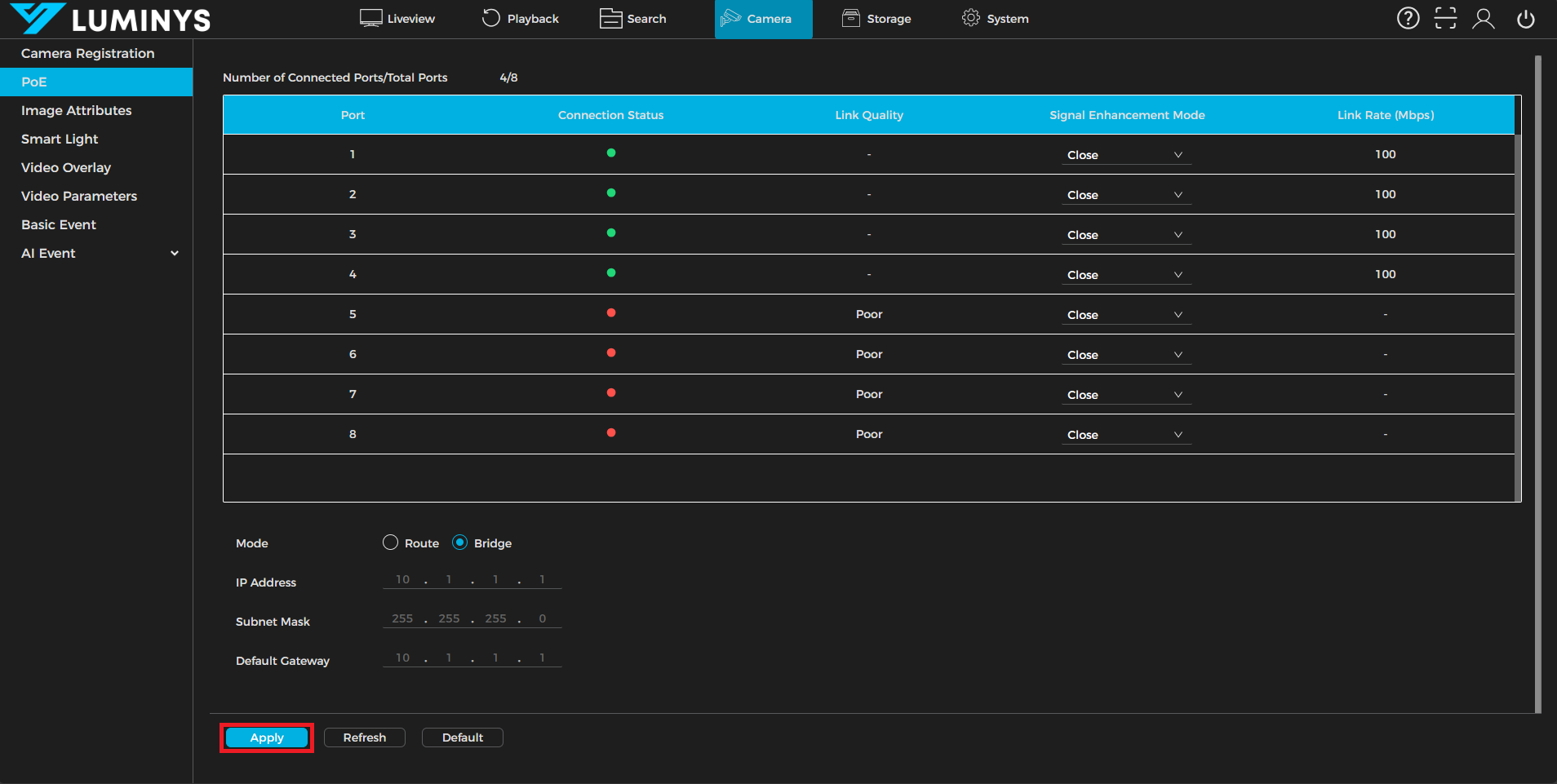Open System via gear icon
This screenshot has height=784, width=1557.
(970, 18)
